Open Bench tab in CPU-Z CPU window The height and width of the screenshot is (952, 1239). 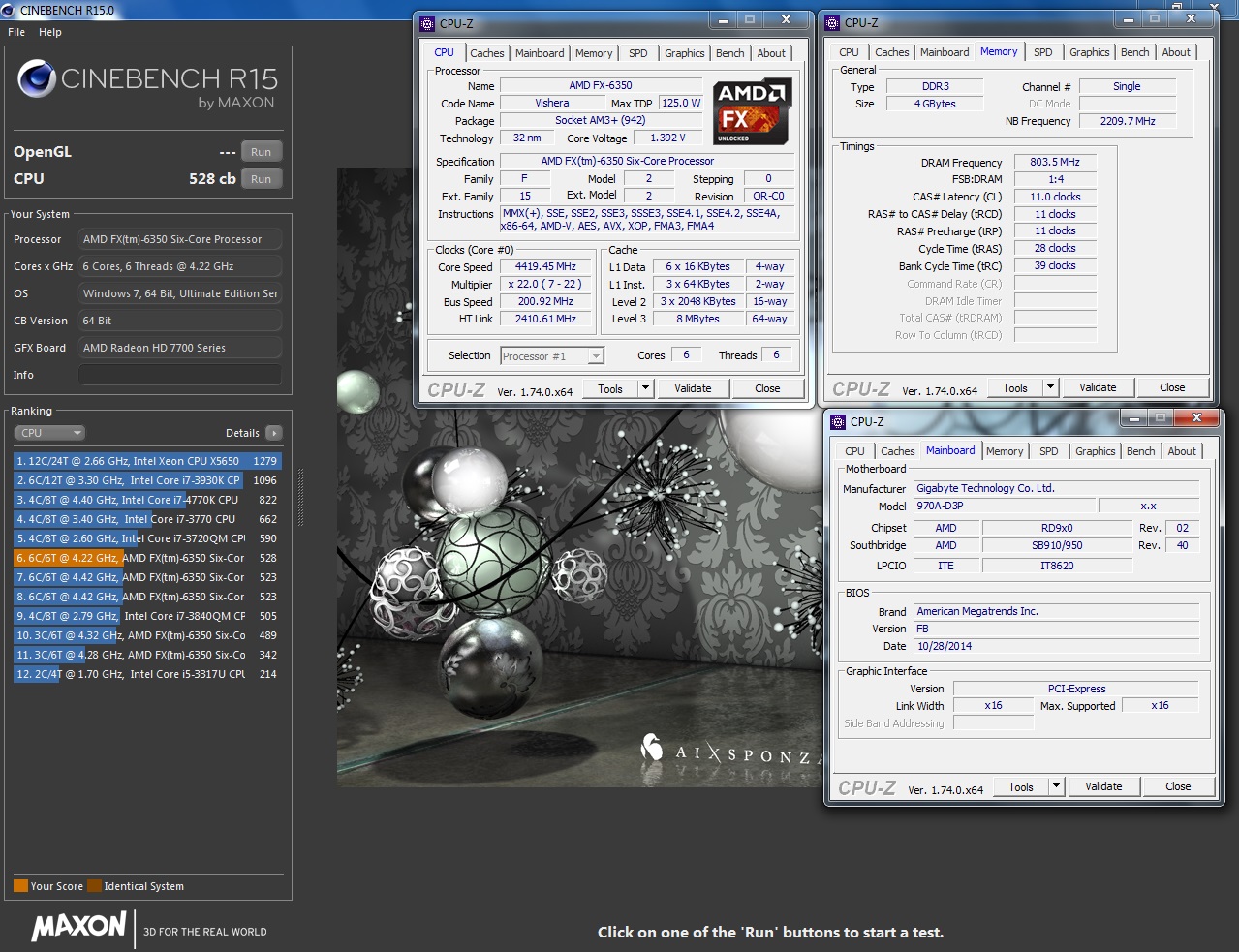click(x=730, y=53)
